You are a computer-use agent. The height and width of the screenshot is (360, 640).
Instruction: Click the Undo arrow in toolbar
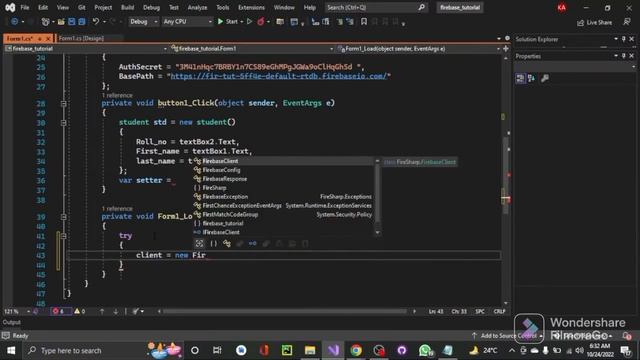[x=96, y=22]
